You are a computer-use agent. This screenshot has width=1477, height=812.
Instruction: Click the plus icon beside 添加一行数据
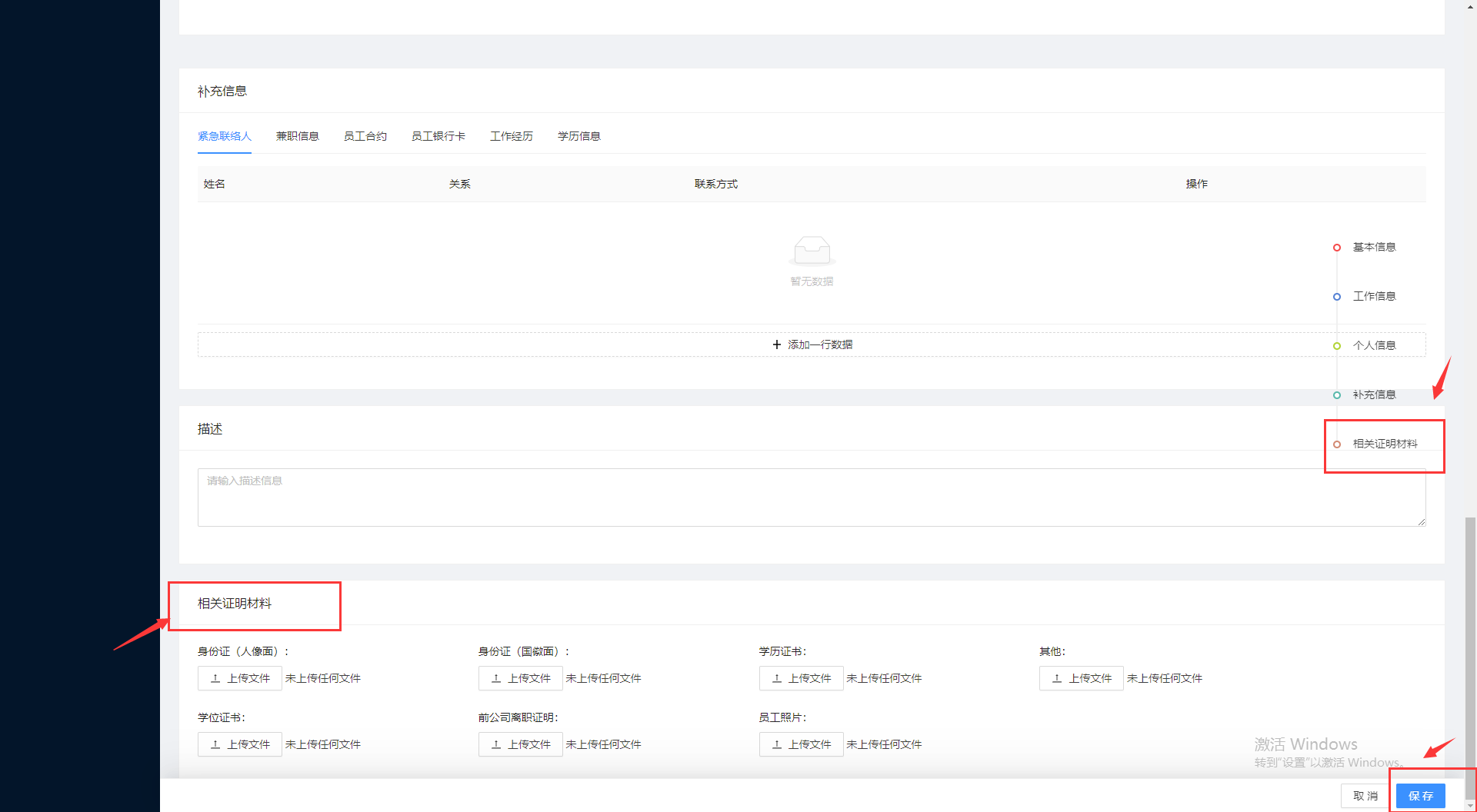(777, 344)
